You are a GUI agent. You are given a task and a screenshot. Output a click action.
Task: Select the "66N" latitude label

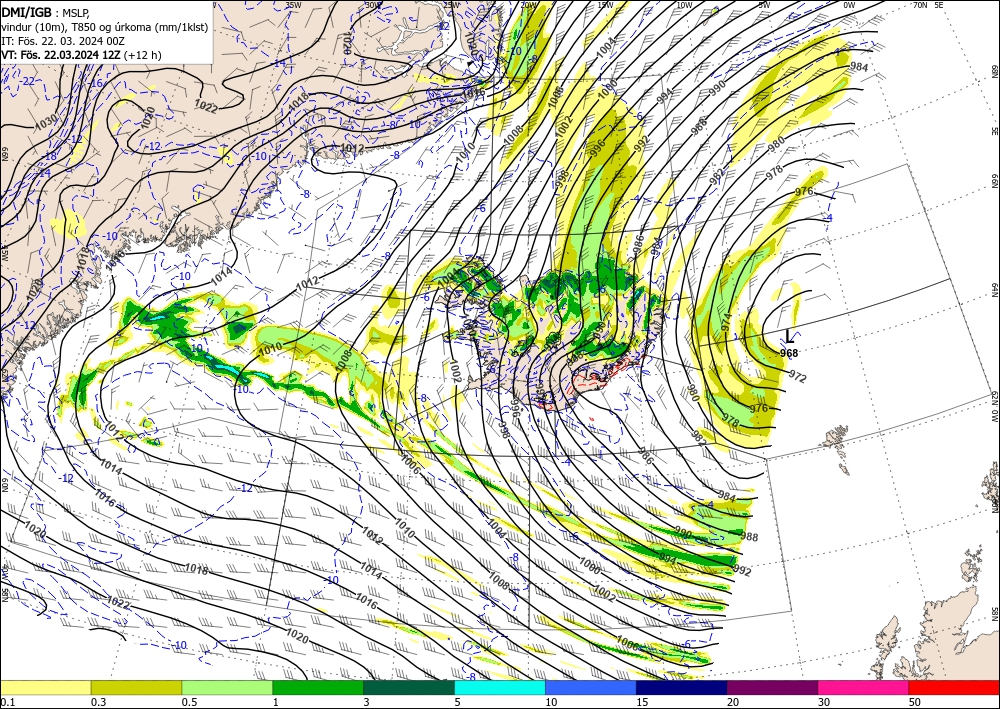tap(994, 181)
